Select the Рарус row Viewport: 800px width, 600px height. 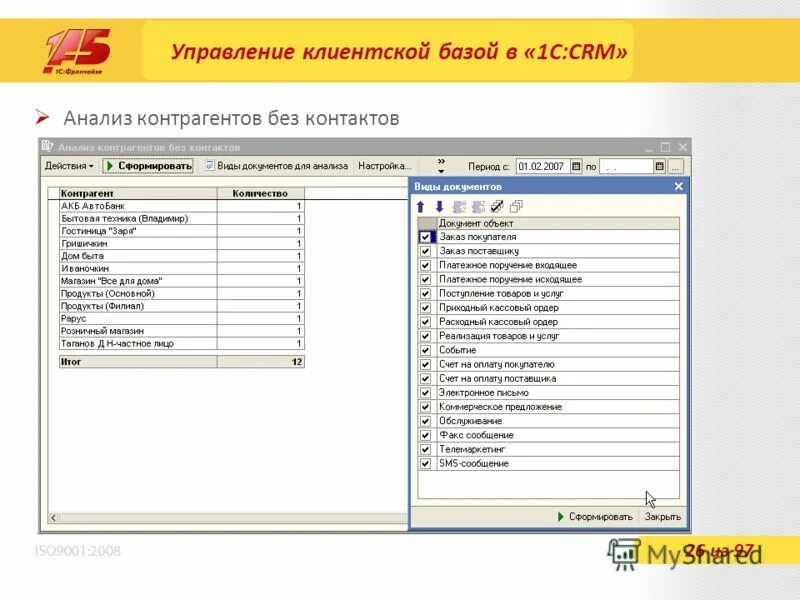tap(182, 318)
